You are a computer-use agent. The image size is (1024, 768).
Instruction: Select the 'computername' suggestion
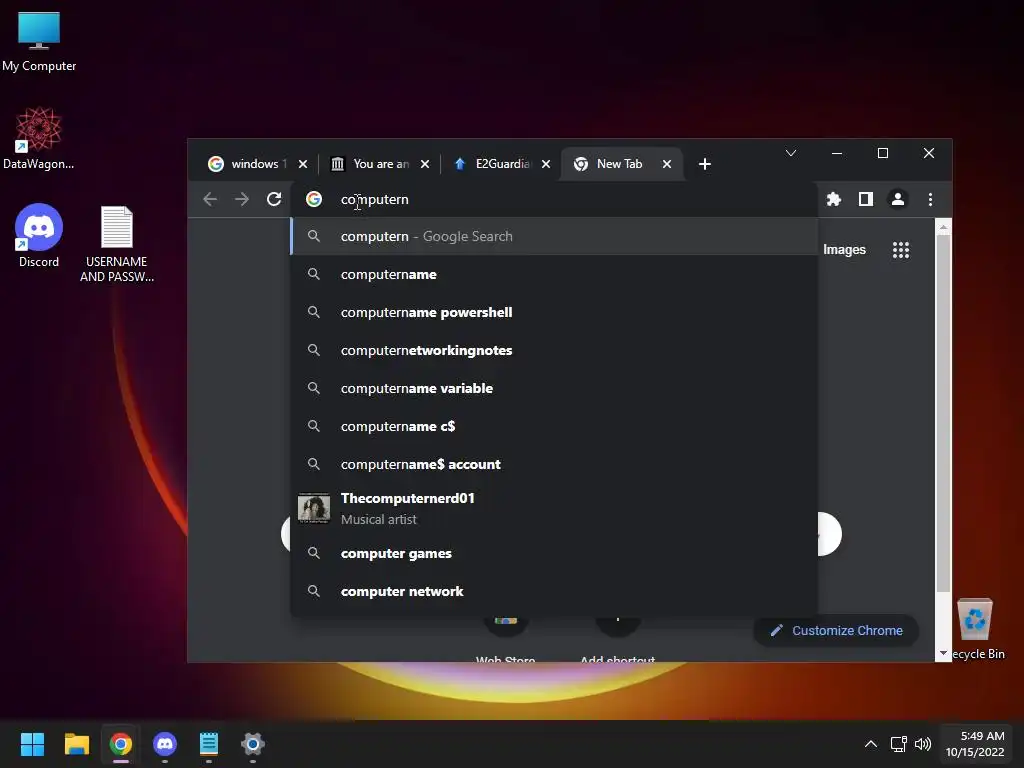[x=554, y=274]
